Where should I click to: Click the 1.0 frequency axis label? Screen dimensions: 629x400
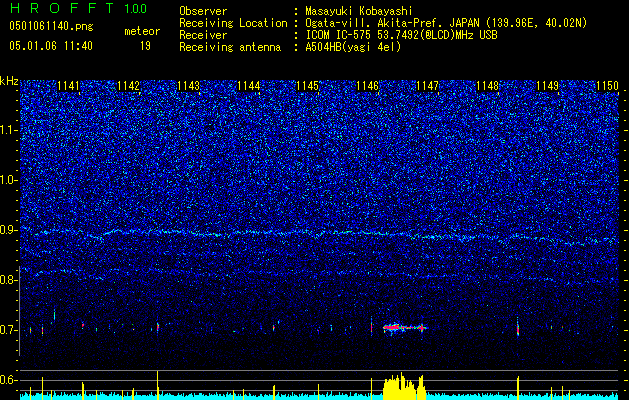[x=9, y=181]
